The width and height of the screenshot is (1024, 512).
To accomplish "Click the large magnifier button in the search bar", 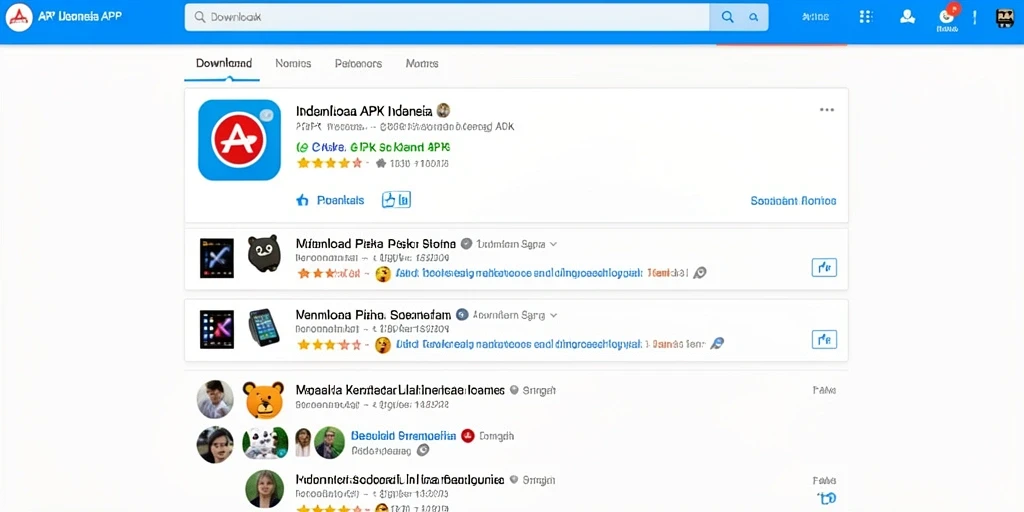I will coord(727,18).
